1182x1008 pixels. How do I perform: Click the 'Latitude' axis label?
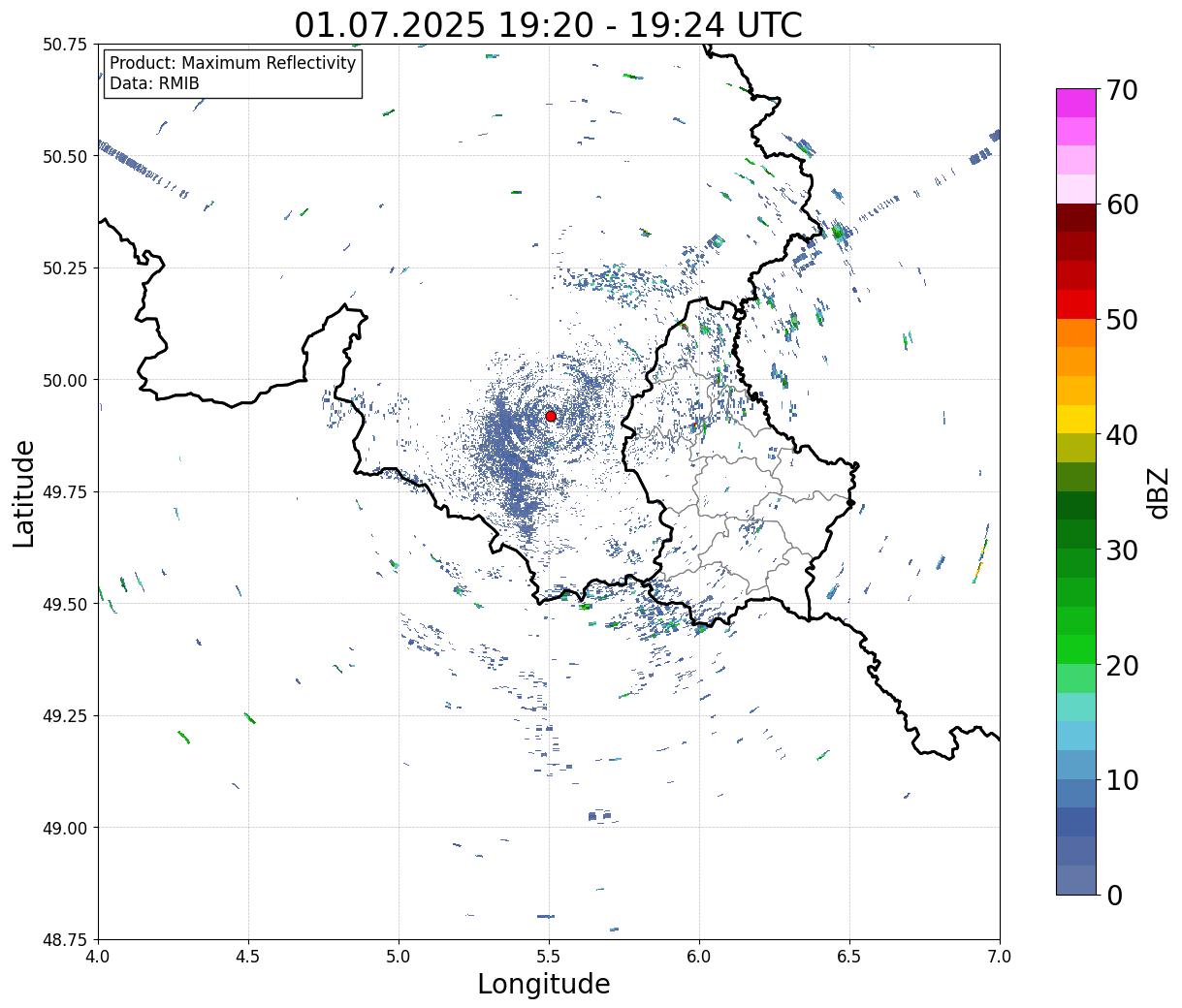[24, 492]
